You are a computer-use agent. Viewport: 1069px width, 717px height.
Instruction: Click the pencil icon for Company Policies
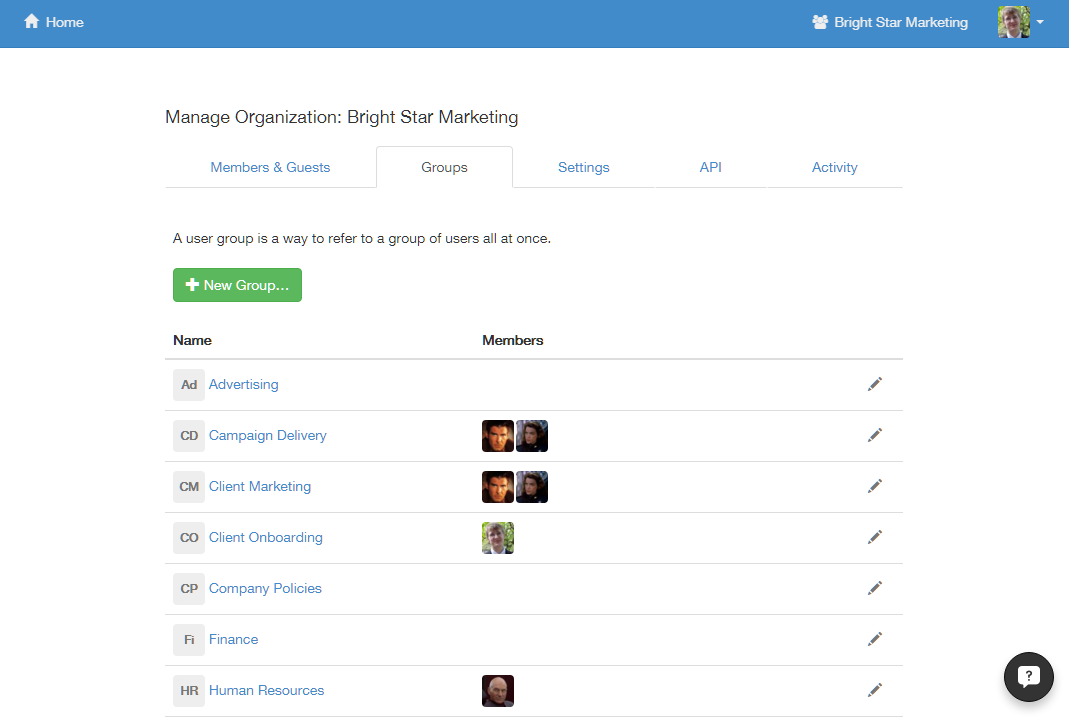[875, 588]
